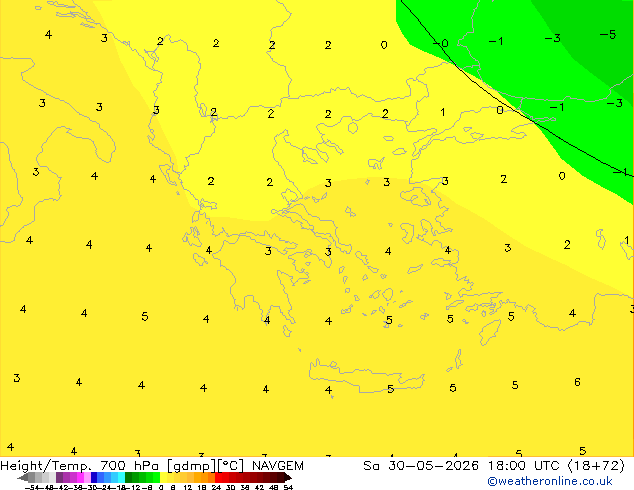634x490 pixels.
Task: Click the '0' label under the color scale
Action: point(161,487)
